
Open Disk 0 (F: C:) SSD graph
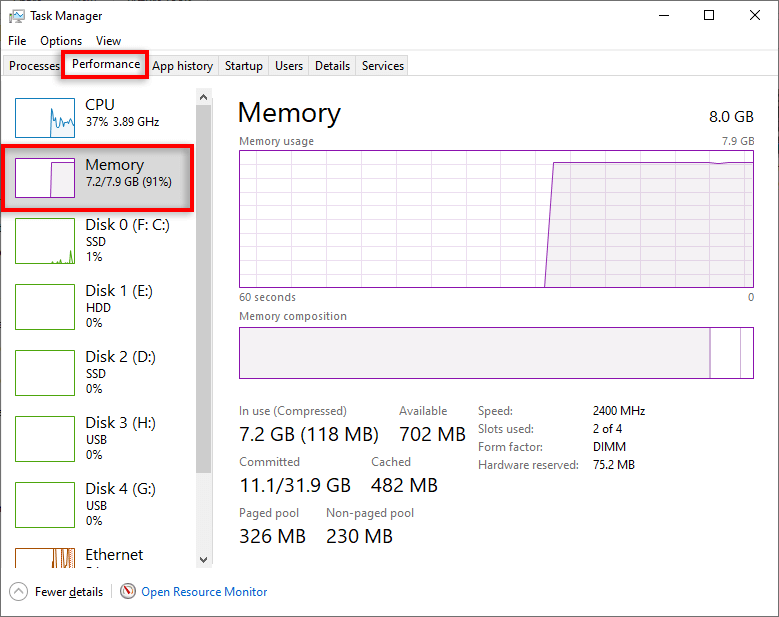pos(45,241)
